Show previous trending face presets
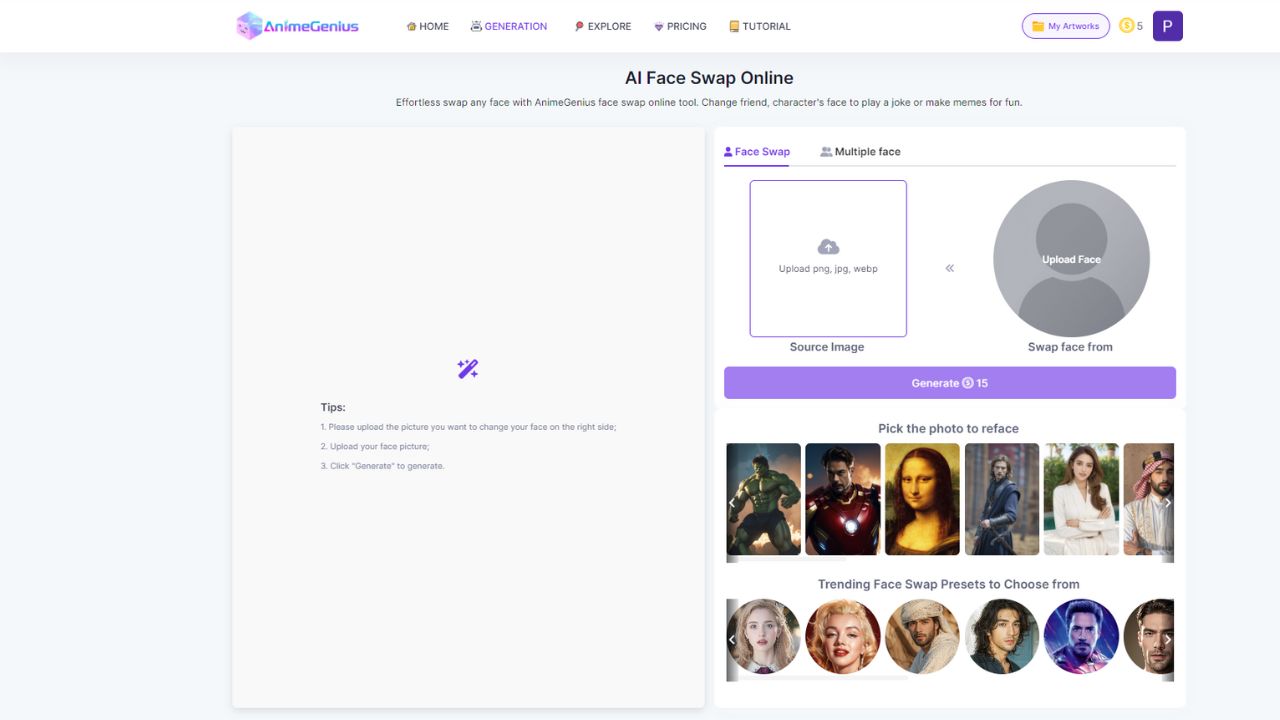The image size is (1280, 720). pos(732,639)
